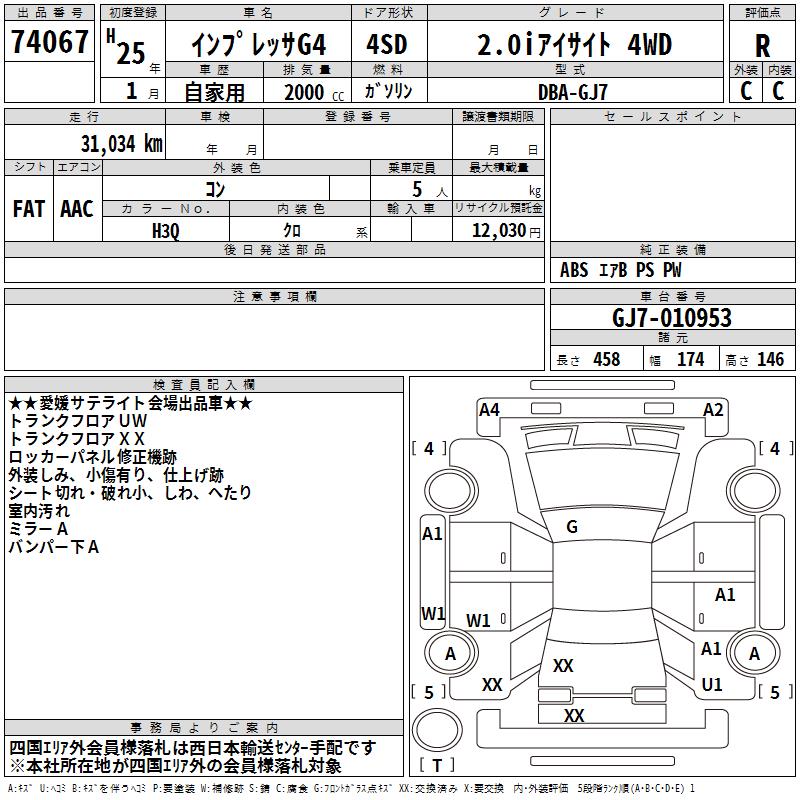Image resolution: width=800 pixels, height=800 pixels.
Task: Select interior color クロ
Action: pyautogui.click(x=292, y=230)
